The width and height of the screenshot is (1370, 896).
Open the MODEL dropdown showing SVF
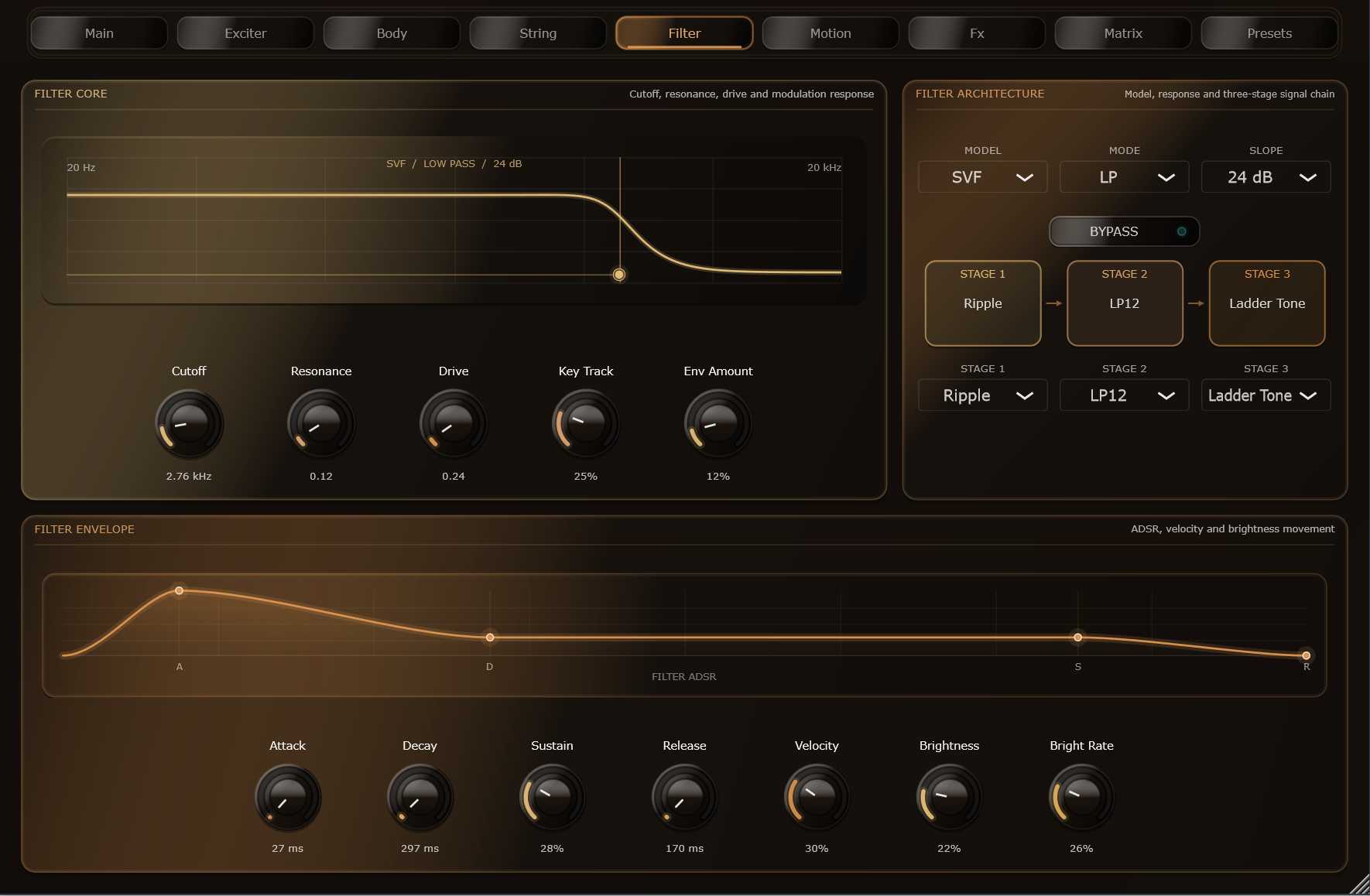pos(982,177)
